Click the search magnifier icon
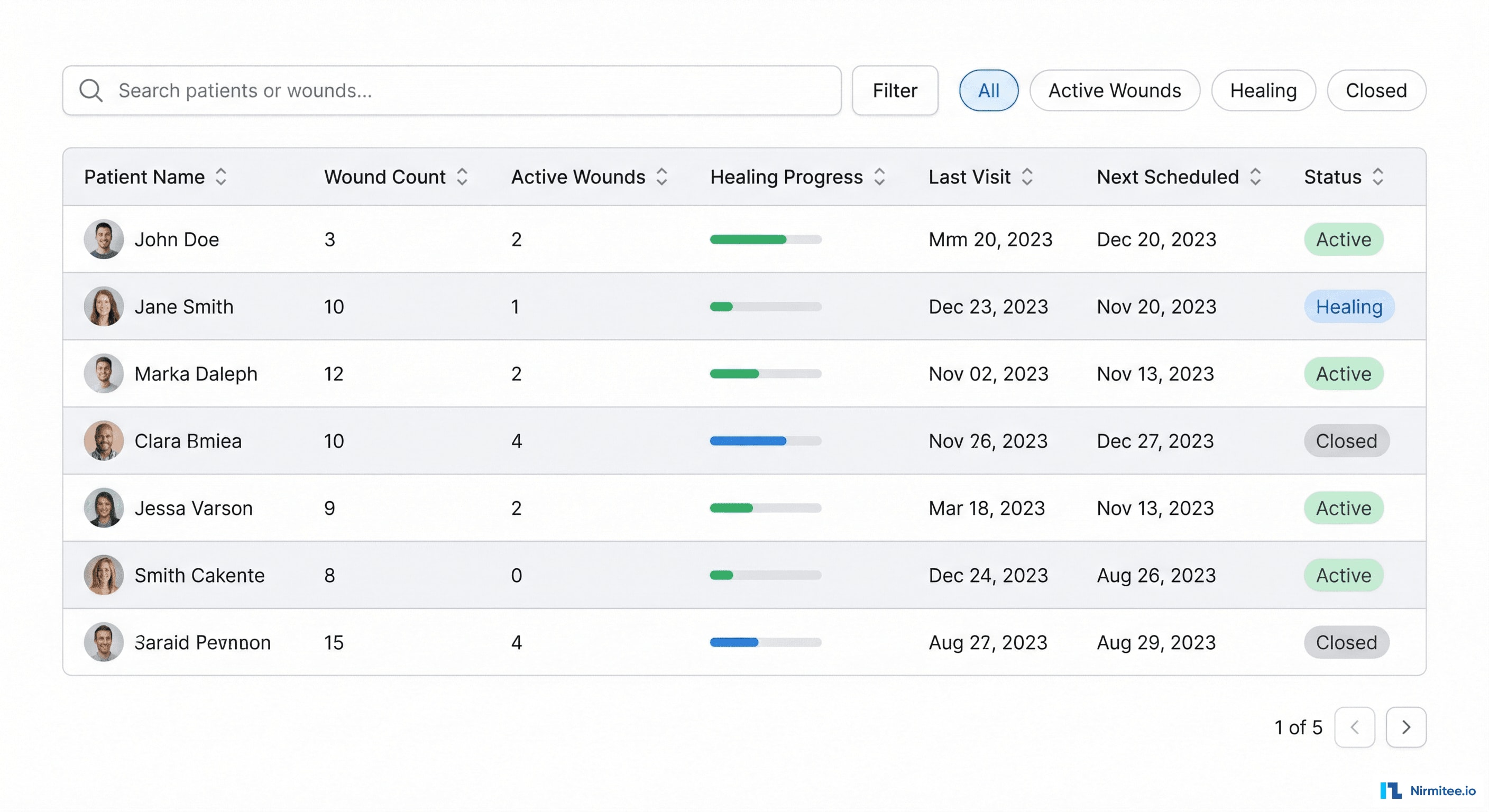 point(91,90)
